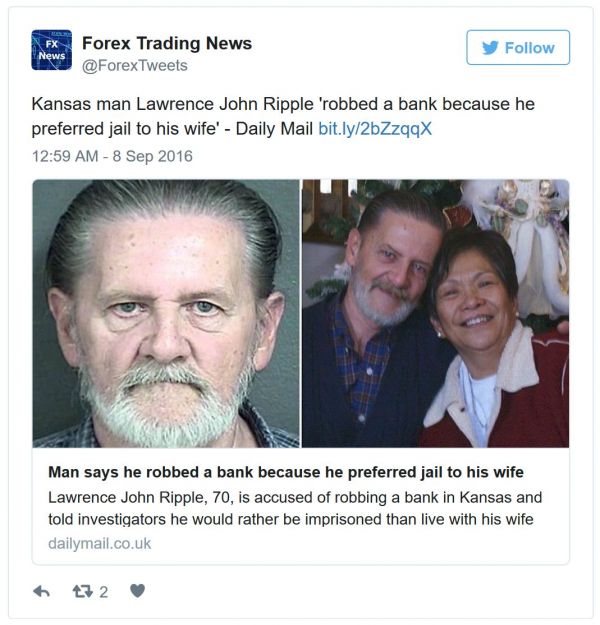Open the bit.ly/2bZzqqX link
The image size is (600, 625).
tap(375, 129)
